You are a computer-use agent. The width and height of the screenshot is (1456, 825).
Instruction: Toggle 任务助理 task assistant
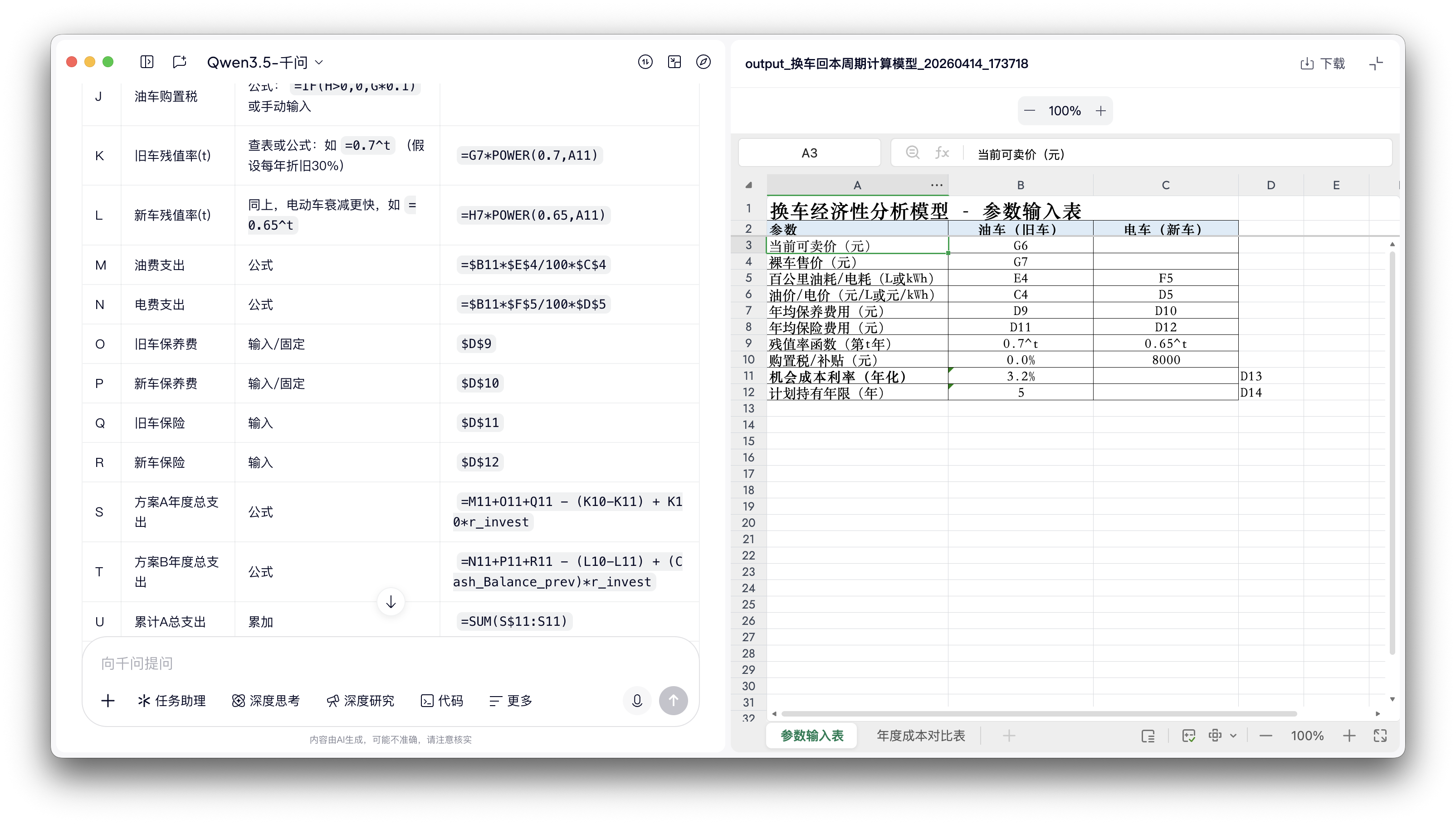click(171, 701)
